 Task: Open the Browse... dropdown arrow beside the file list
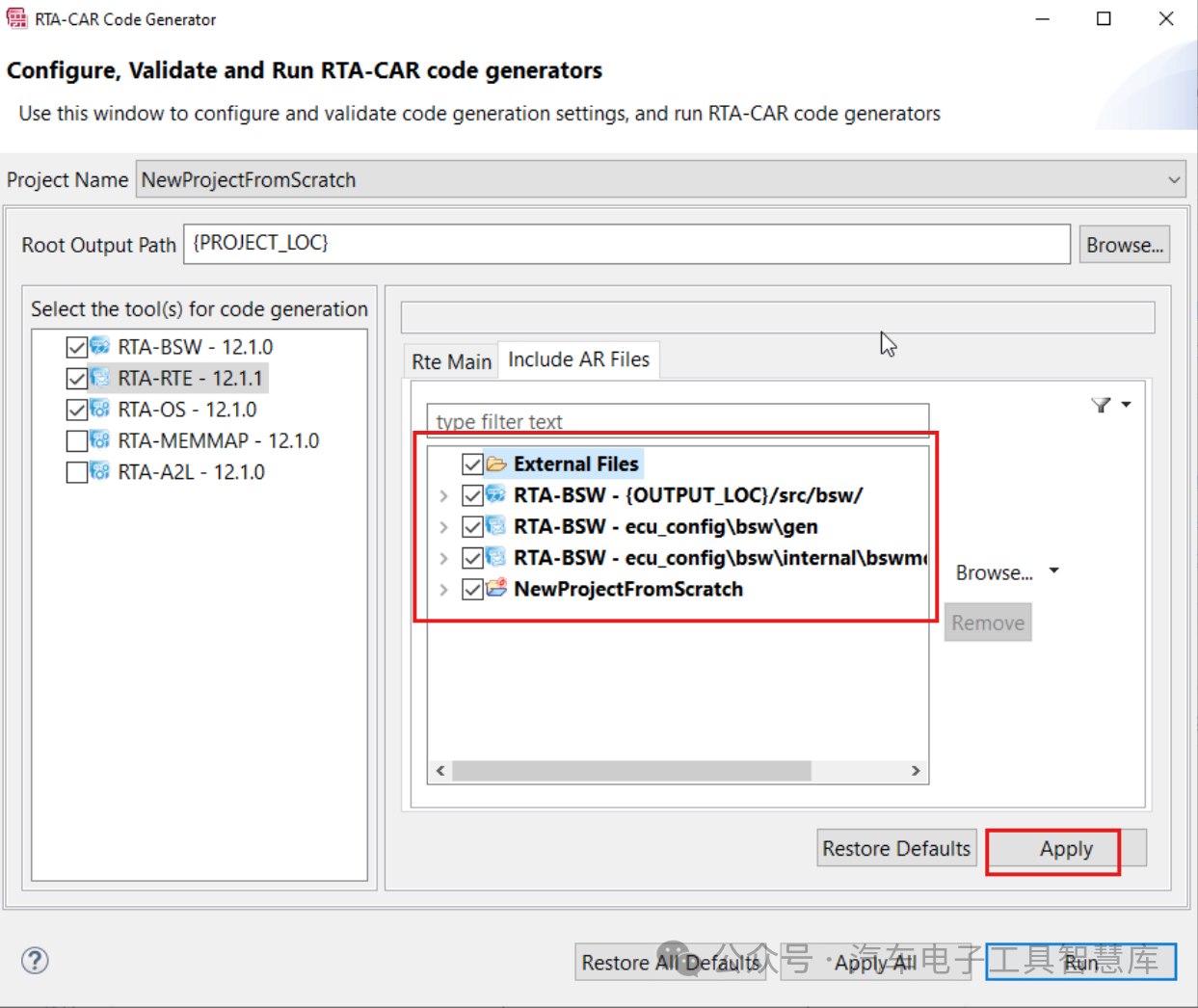click(1053, 570)
